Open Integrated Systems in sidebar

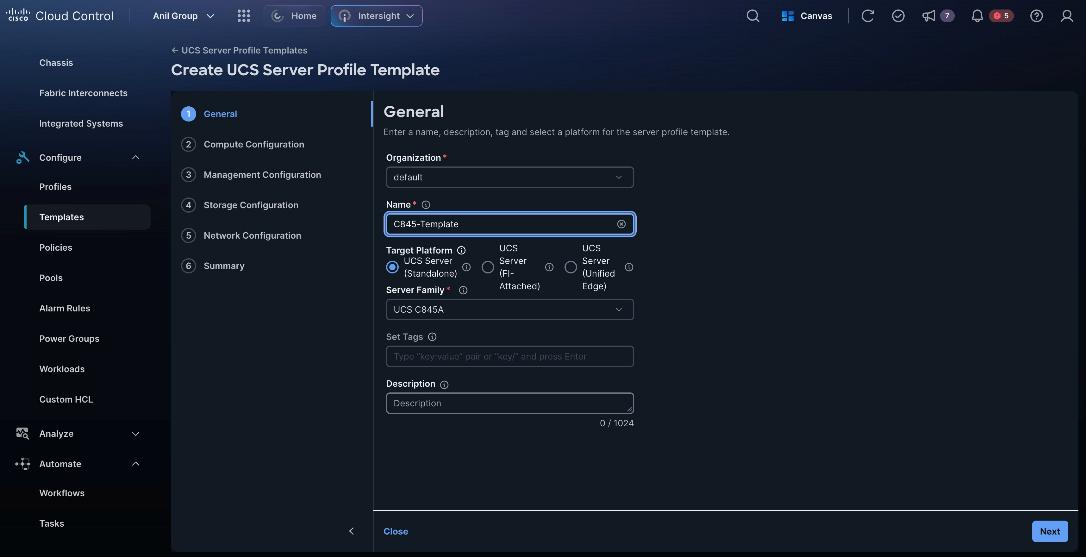[81, 124]
